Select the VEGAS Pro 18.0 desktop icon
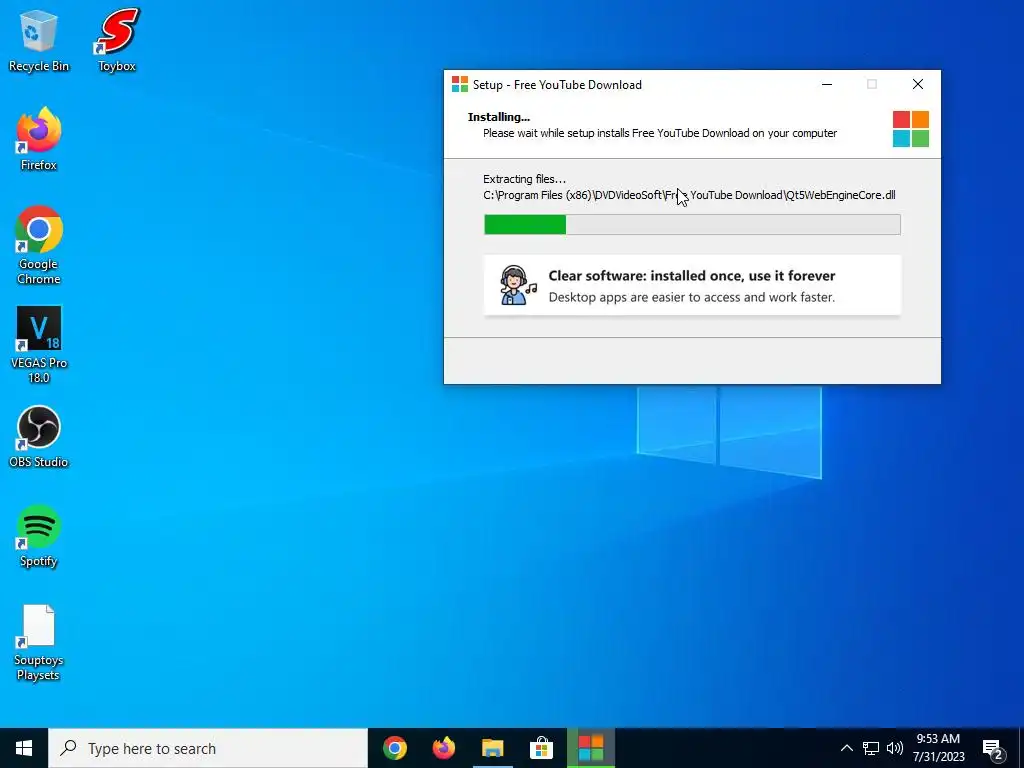Screen dimensions: 1024x768 [39, 345]
